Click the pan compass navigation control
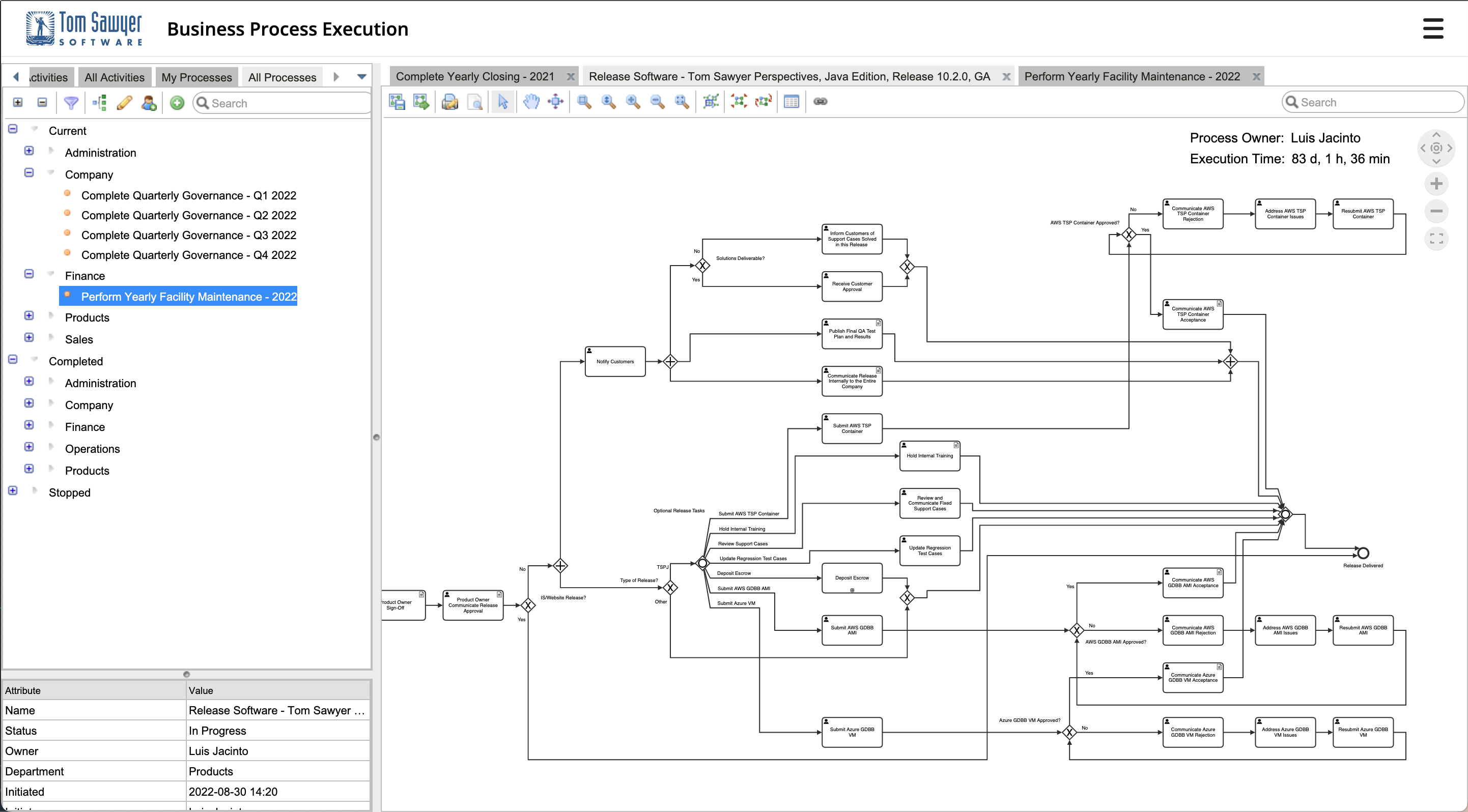1468x812 pixels. coord(1436,148)
